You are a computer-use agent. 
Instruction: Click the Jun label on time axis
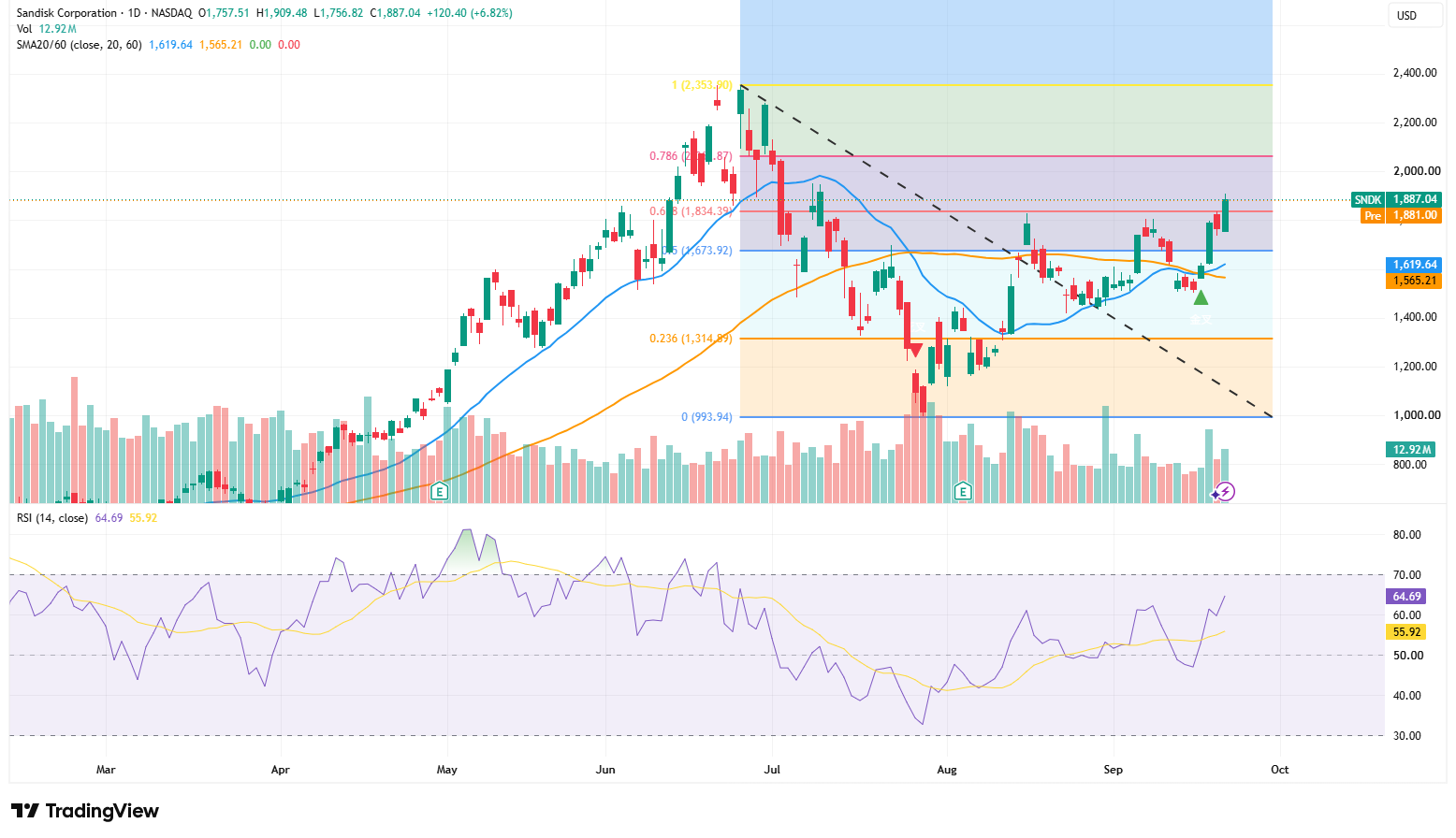tap(605, 770)
